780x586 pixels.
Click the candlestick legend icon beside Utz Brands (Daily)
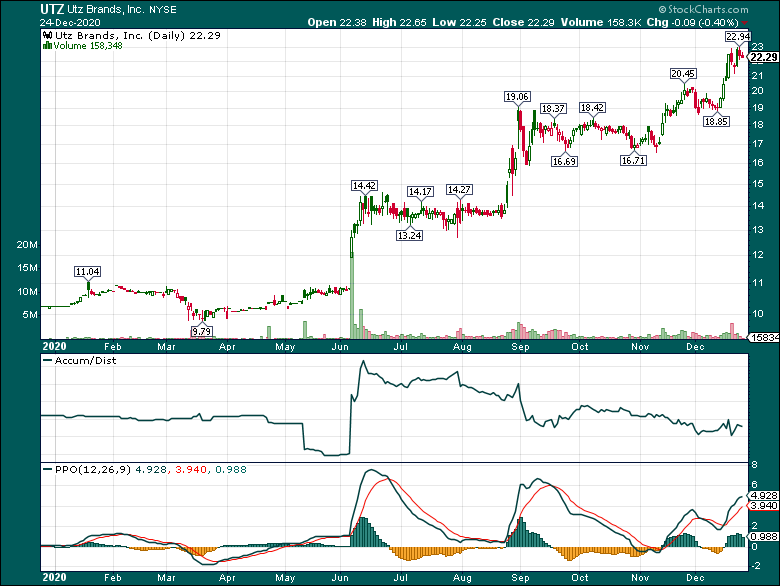click(x=47, y=35)
